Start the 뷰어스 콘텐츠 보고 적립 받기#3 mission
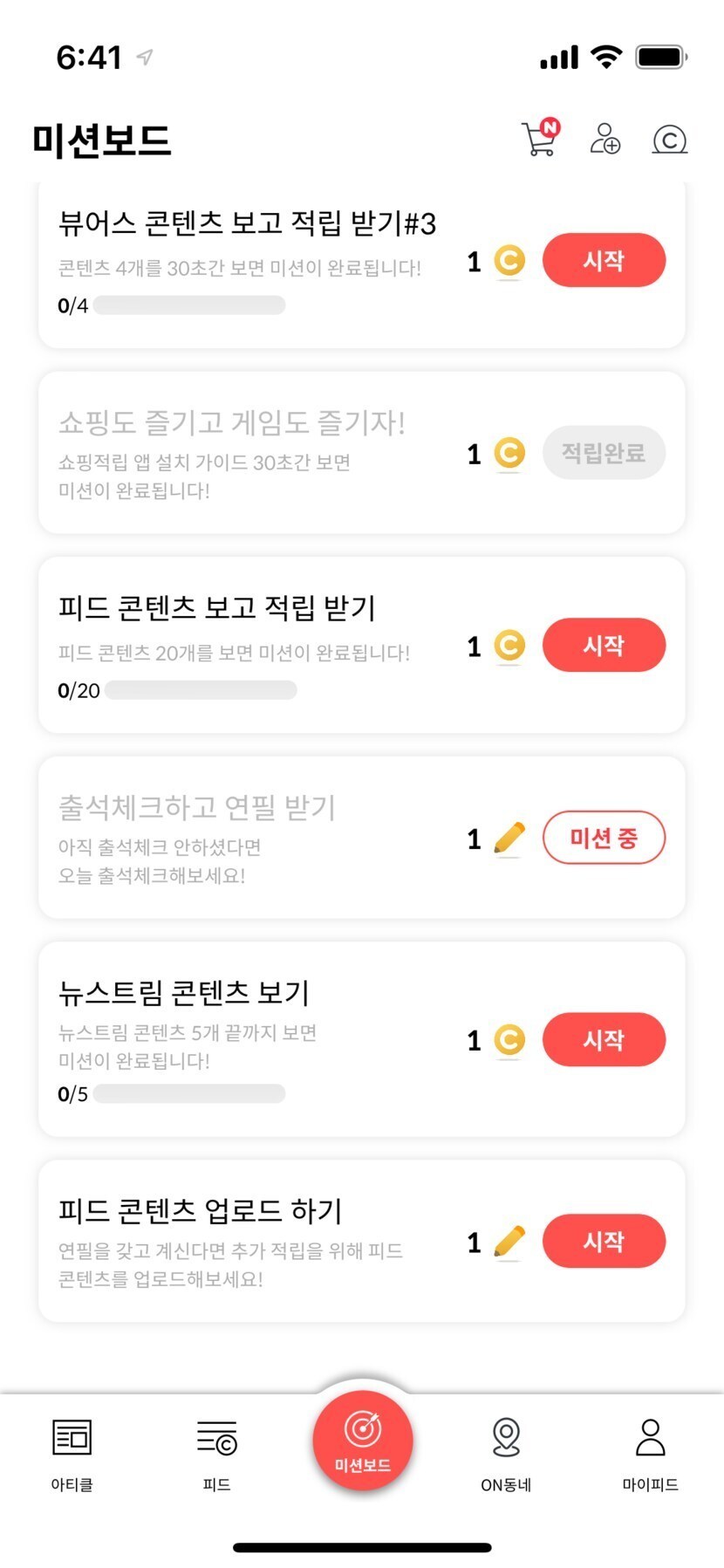Viewport: 724px width, 1568px height. [604, 260]
